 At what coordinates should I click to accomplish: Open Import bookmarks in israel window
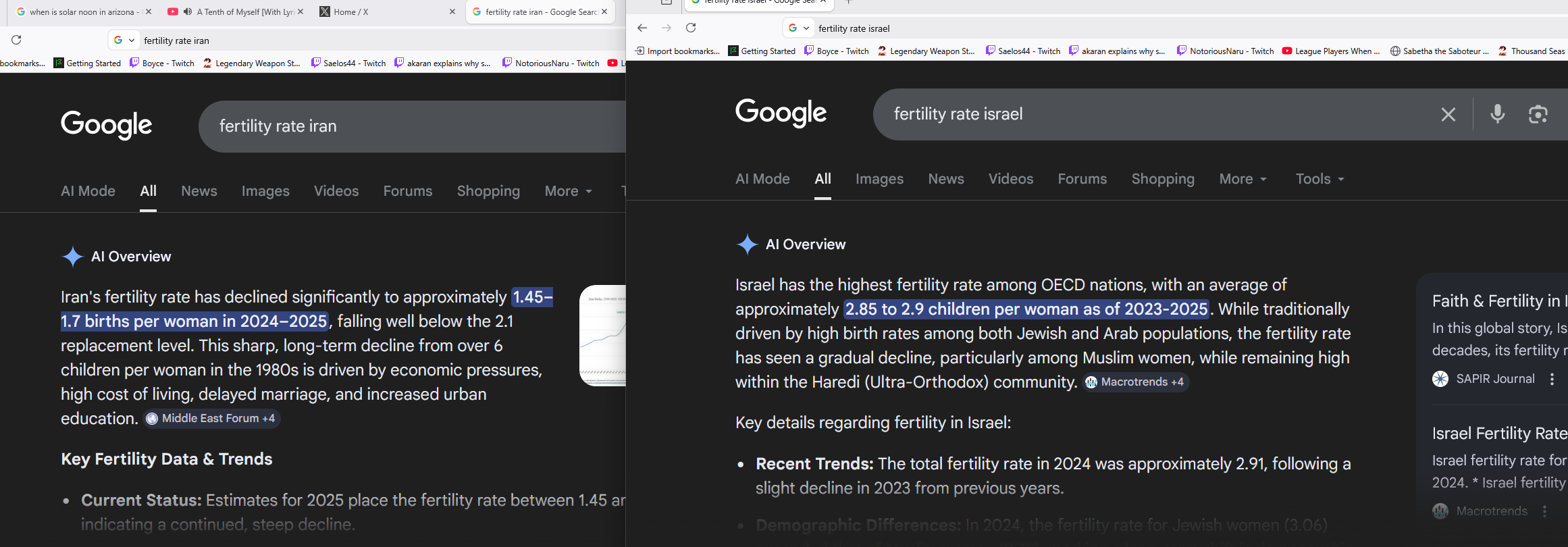tap(678, 51)
